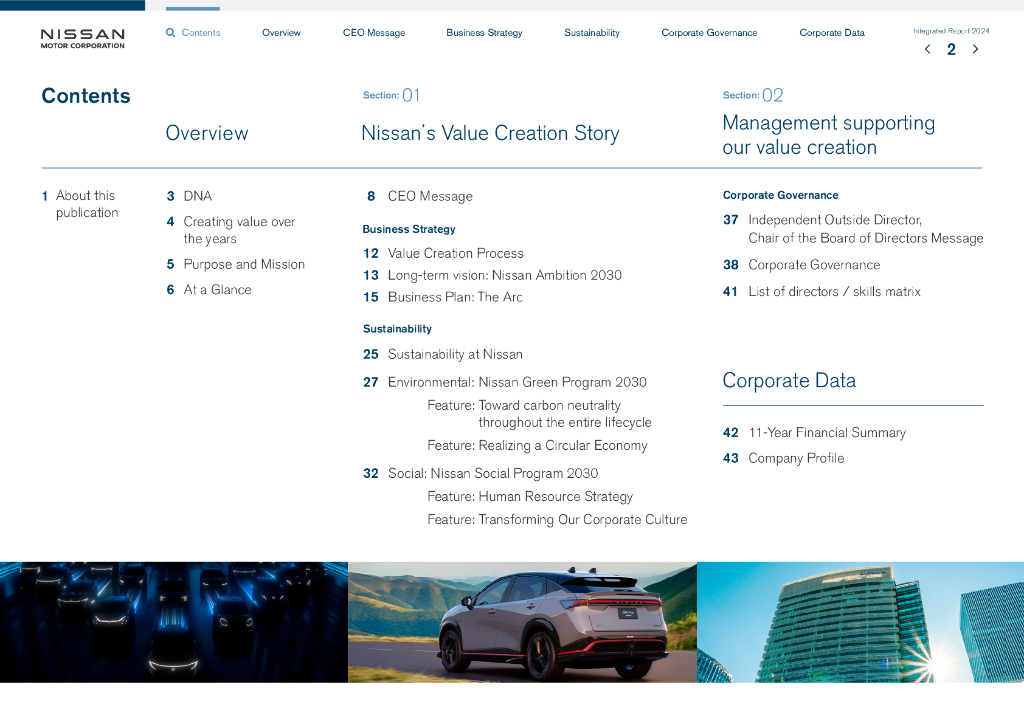Select the Corporate Data navigation tab
The image size is (1024, 724).
click(832, 33)
